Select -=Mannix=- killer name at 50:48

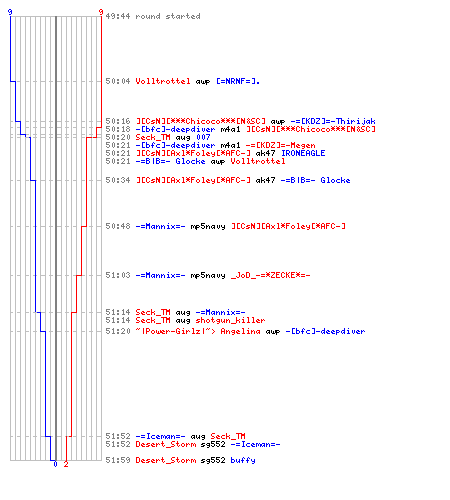[160, 226]
